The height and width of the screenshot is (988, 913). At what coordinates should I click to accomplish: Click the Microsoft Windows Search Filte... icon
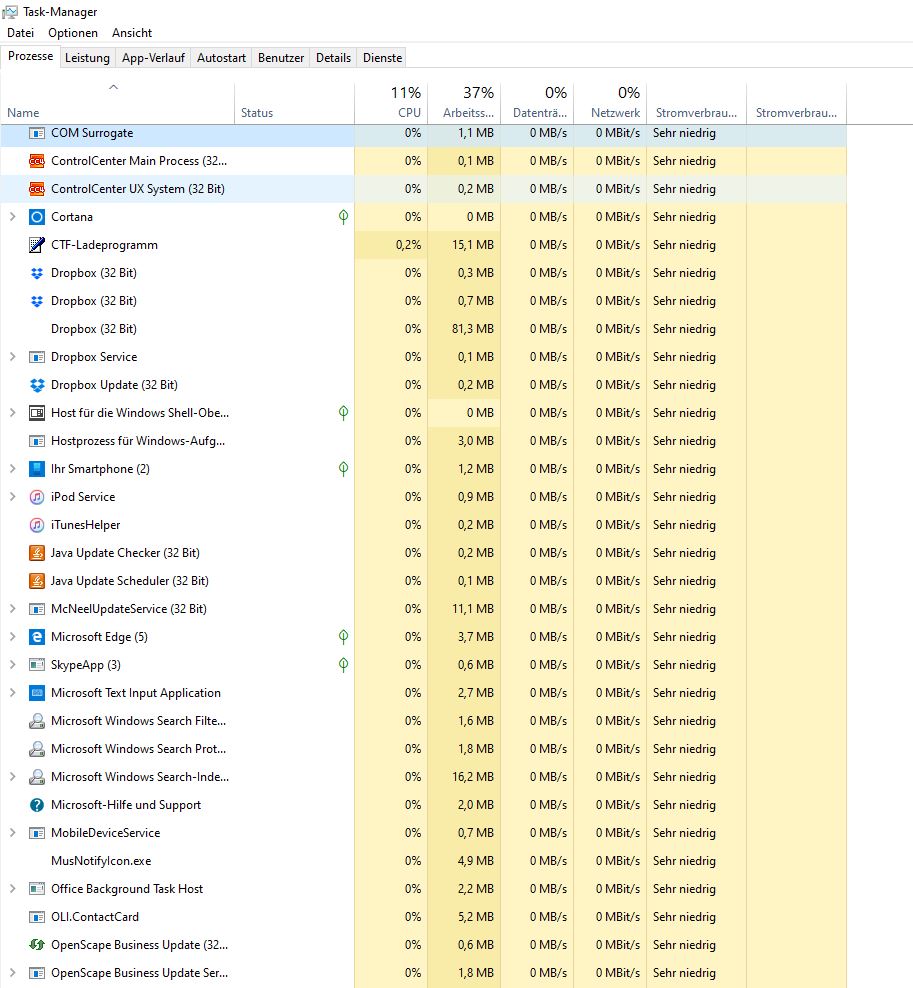pyautogui.click(x=37, y=720)
